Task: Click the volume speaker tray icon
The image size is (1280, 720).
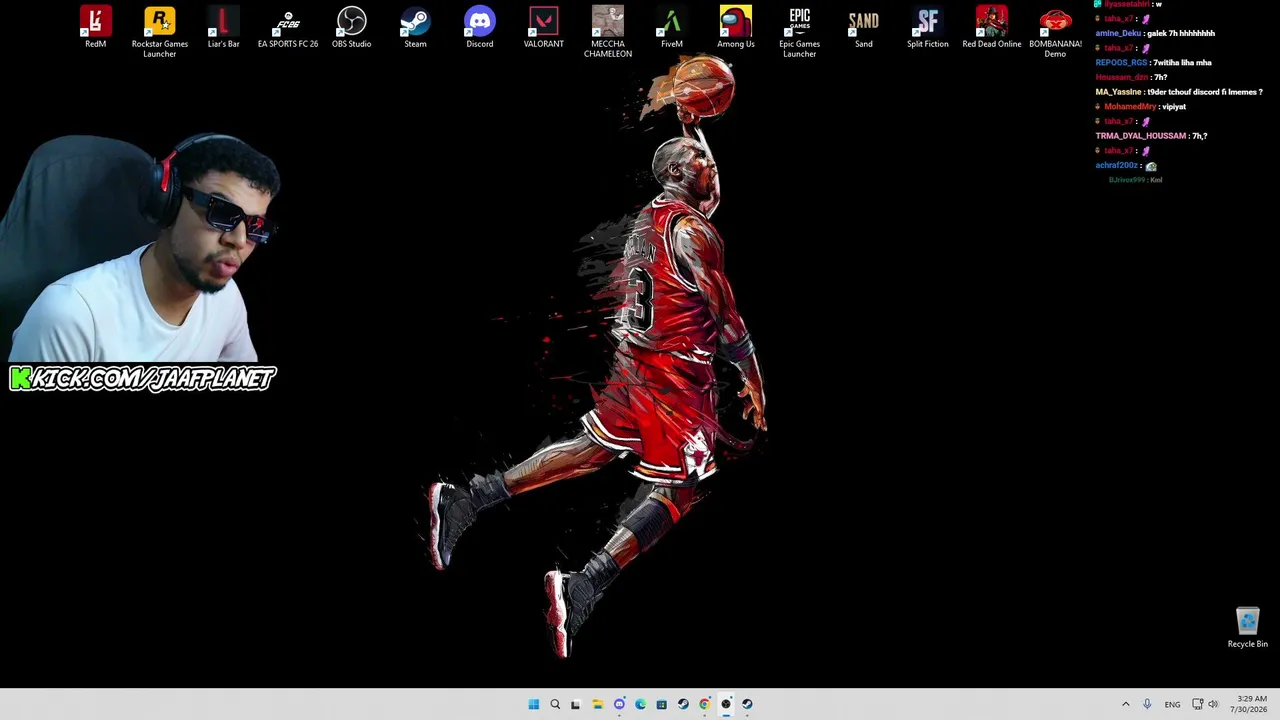Action: pyautogui.click(x=1213, y=704)
